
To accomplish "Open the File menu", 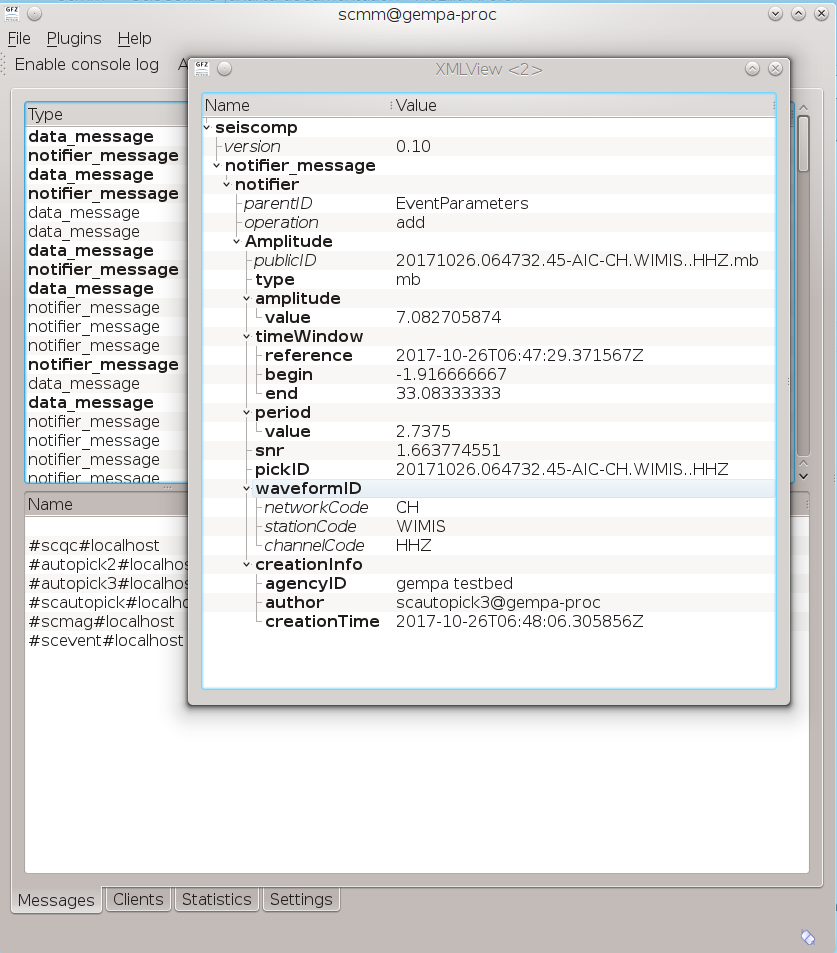I will pos(19,38).
